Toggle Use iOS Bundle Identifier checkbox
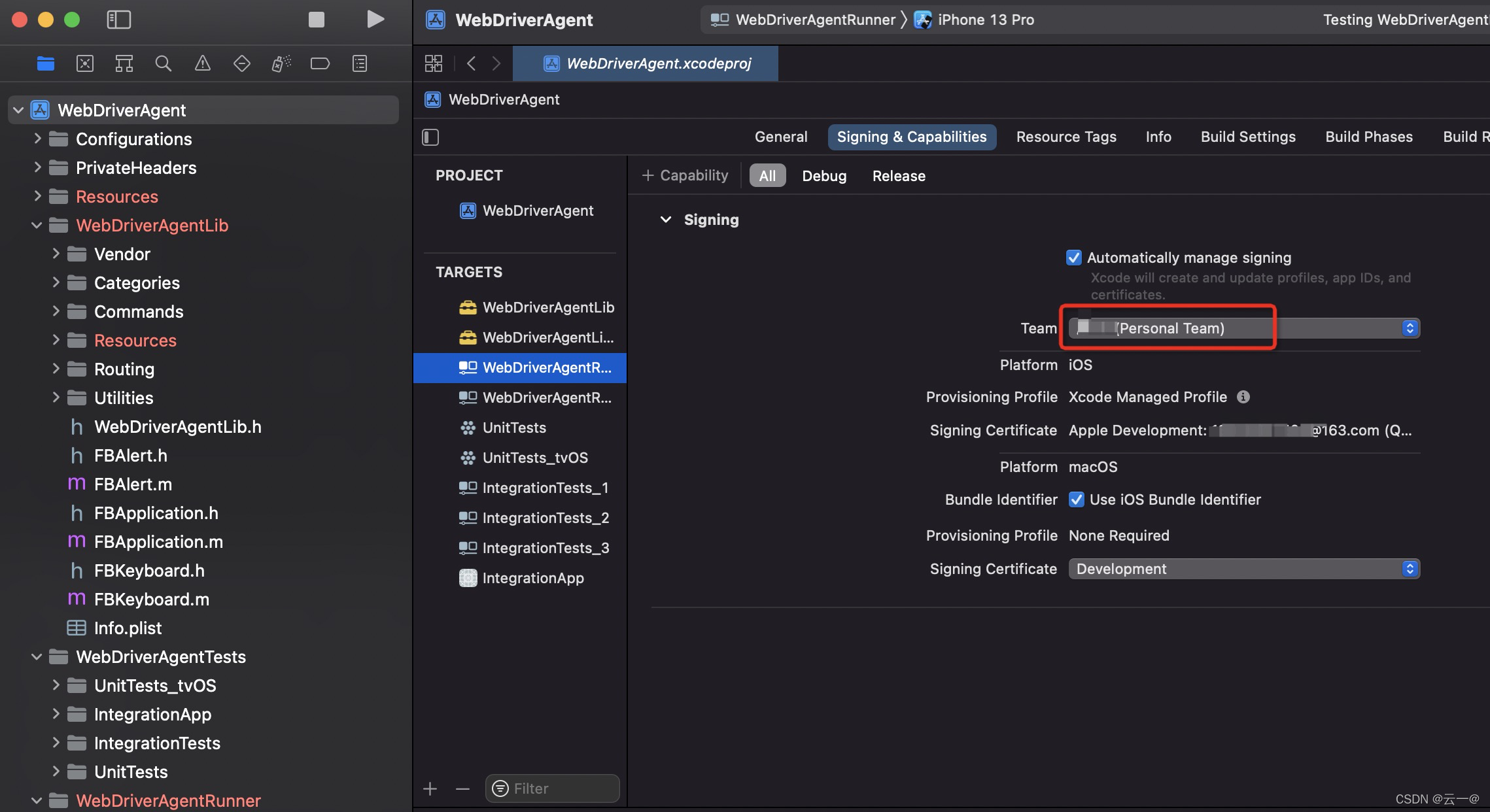The height and width of the screenshot is (812, 1490). coord(1076,499)
